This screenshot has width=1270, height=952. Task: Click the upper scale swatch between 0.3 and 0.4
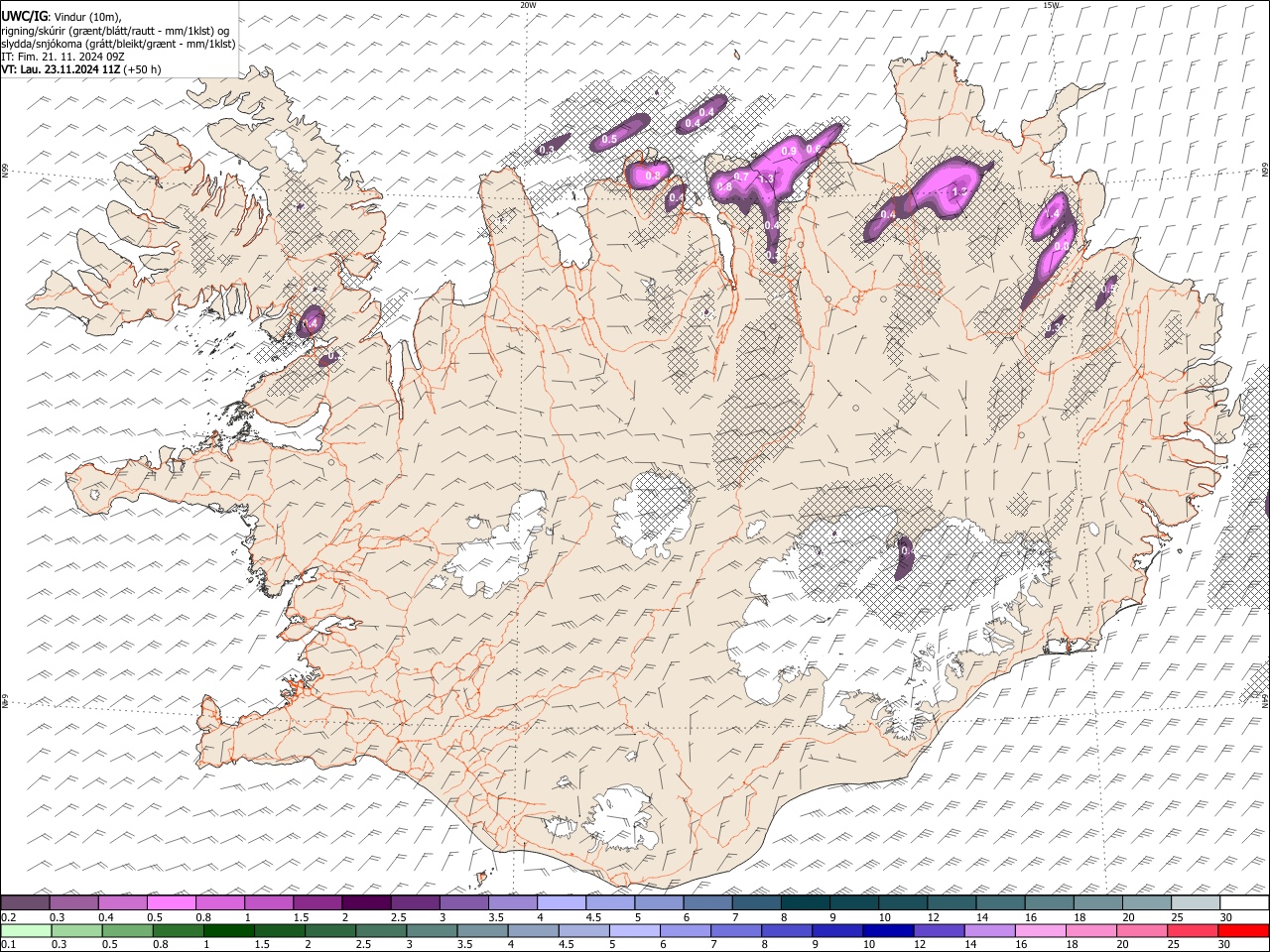coord(73,902)
